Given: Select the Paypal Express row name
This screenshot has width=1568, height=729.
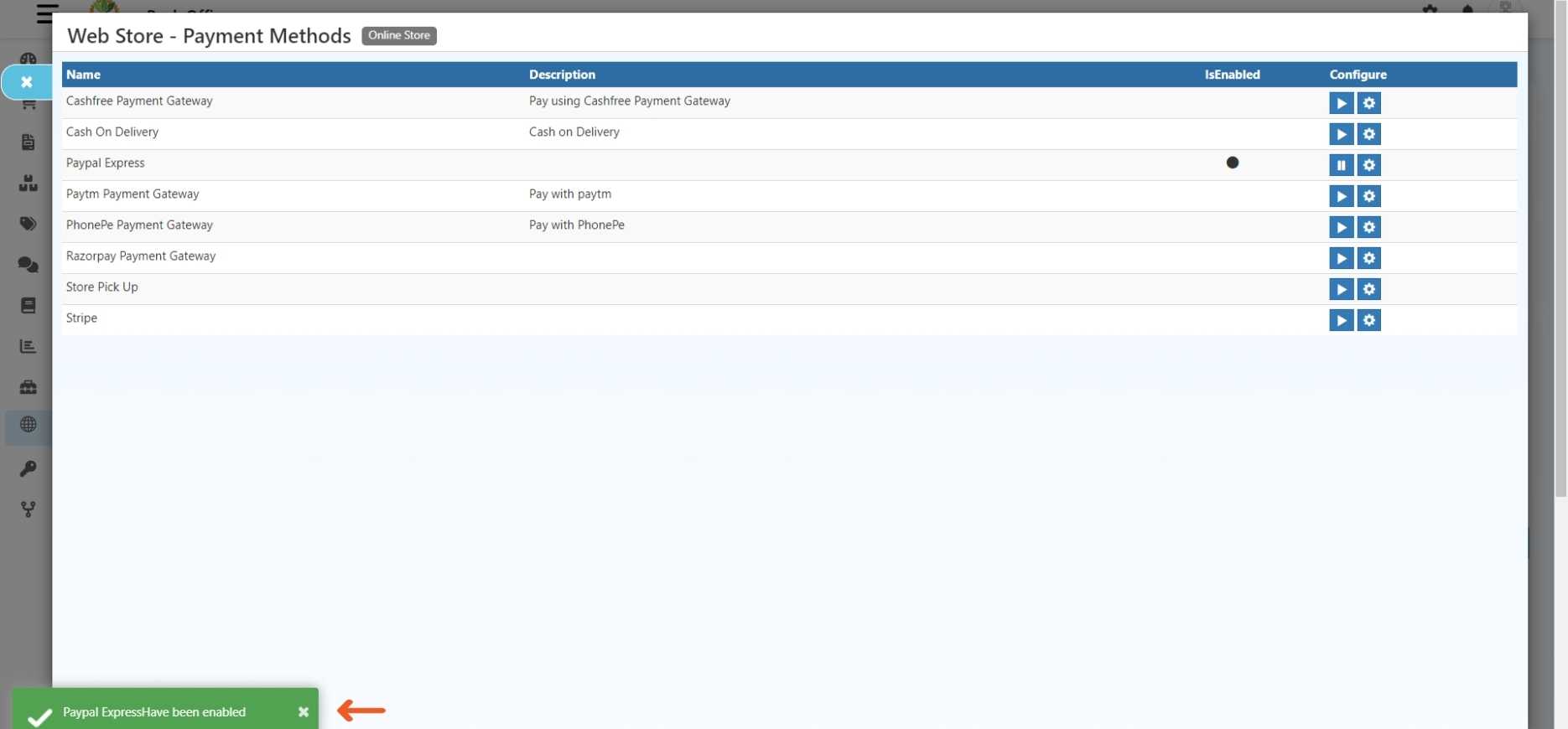Looking at the screenshot, I should click(x=106, y=163).
